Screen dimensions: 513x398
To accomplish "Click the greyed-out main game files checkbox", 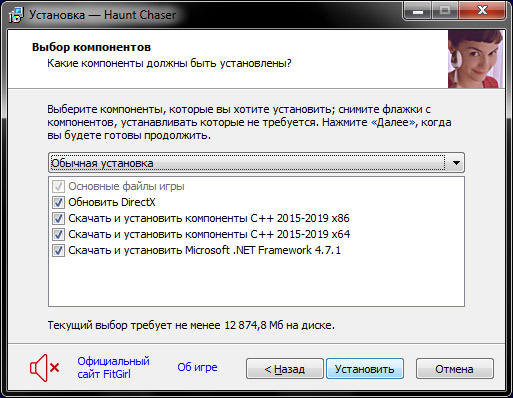I will 58,187.
